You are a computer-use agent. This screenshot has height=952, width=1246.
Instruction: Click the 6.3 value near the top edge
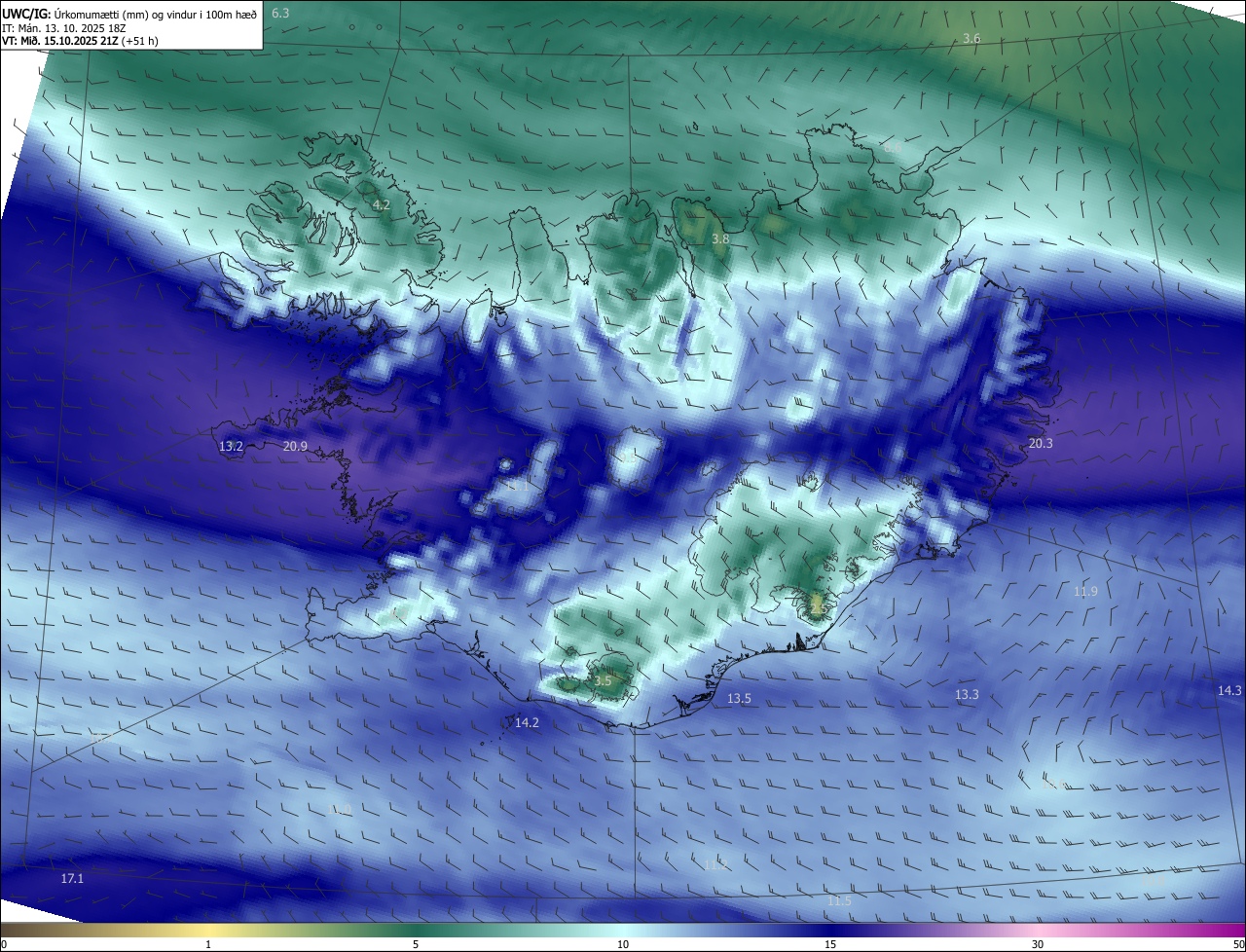click(280, 13)
